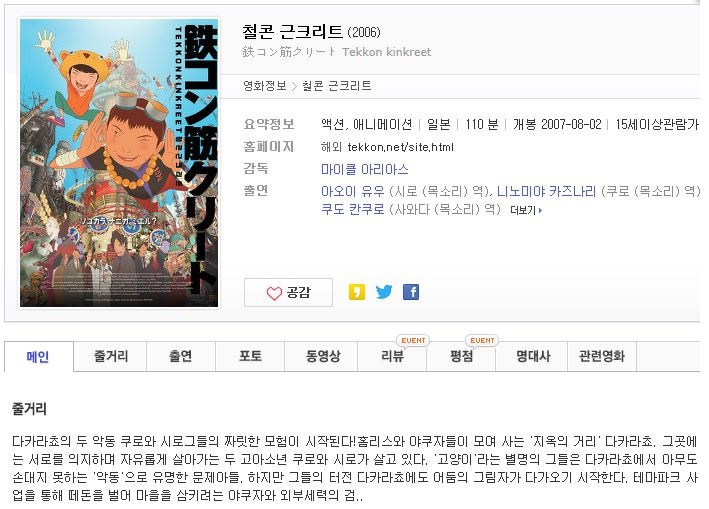This screenshot has width=709, height=509.
Task: Open actor 니노미야 카즈나리 link
Action: pos(546,191)
